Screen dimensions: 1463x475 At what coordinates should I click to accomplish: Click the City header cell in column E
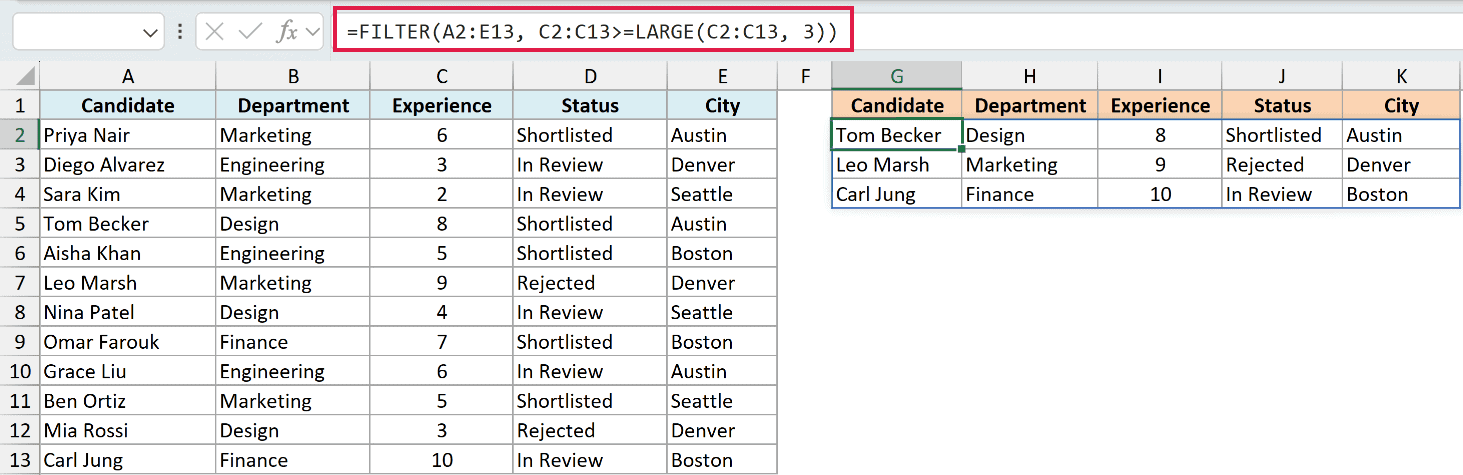[x=722, y=105]
